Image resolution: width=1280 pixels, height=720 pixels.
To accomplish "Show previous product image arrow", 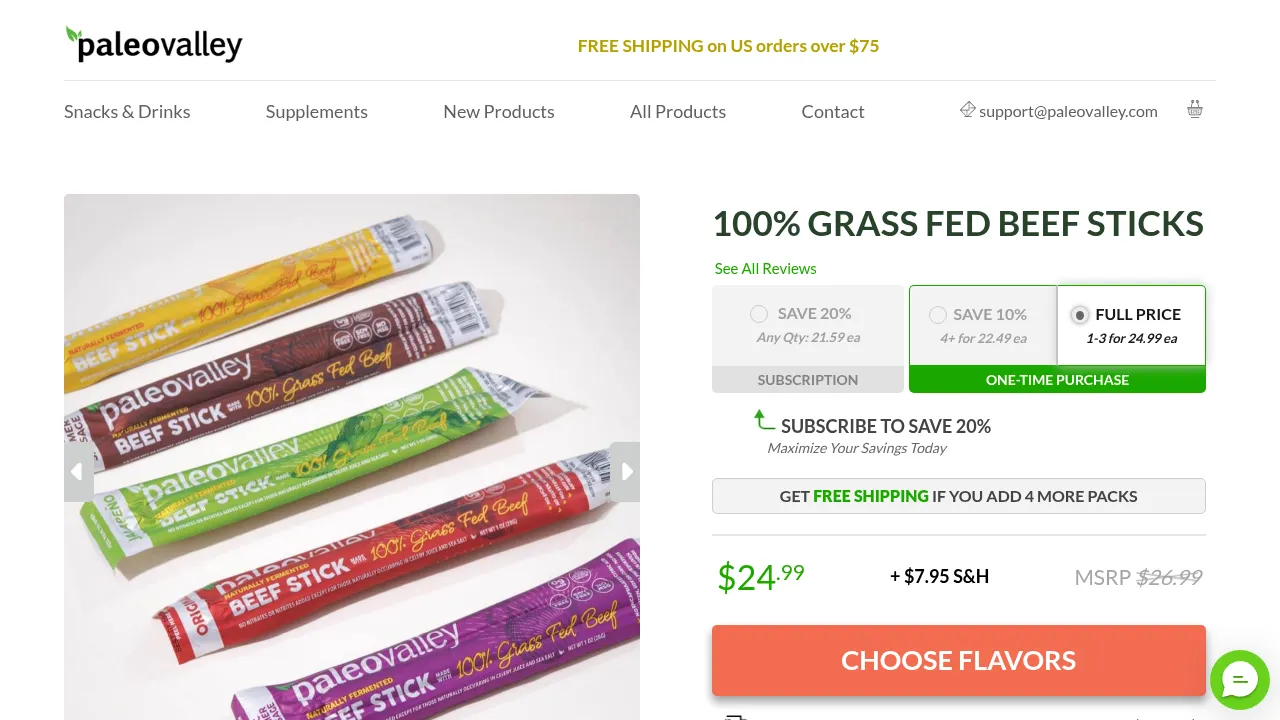I will coord(78,471).
